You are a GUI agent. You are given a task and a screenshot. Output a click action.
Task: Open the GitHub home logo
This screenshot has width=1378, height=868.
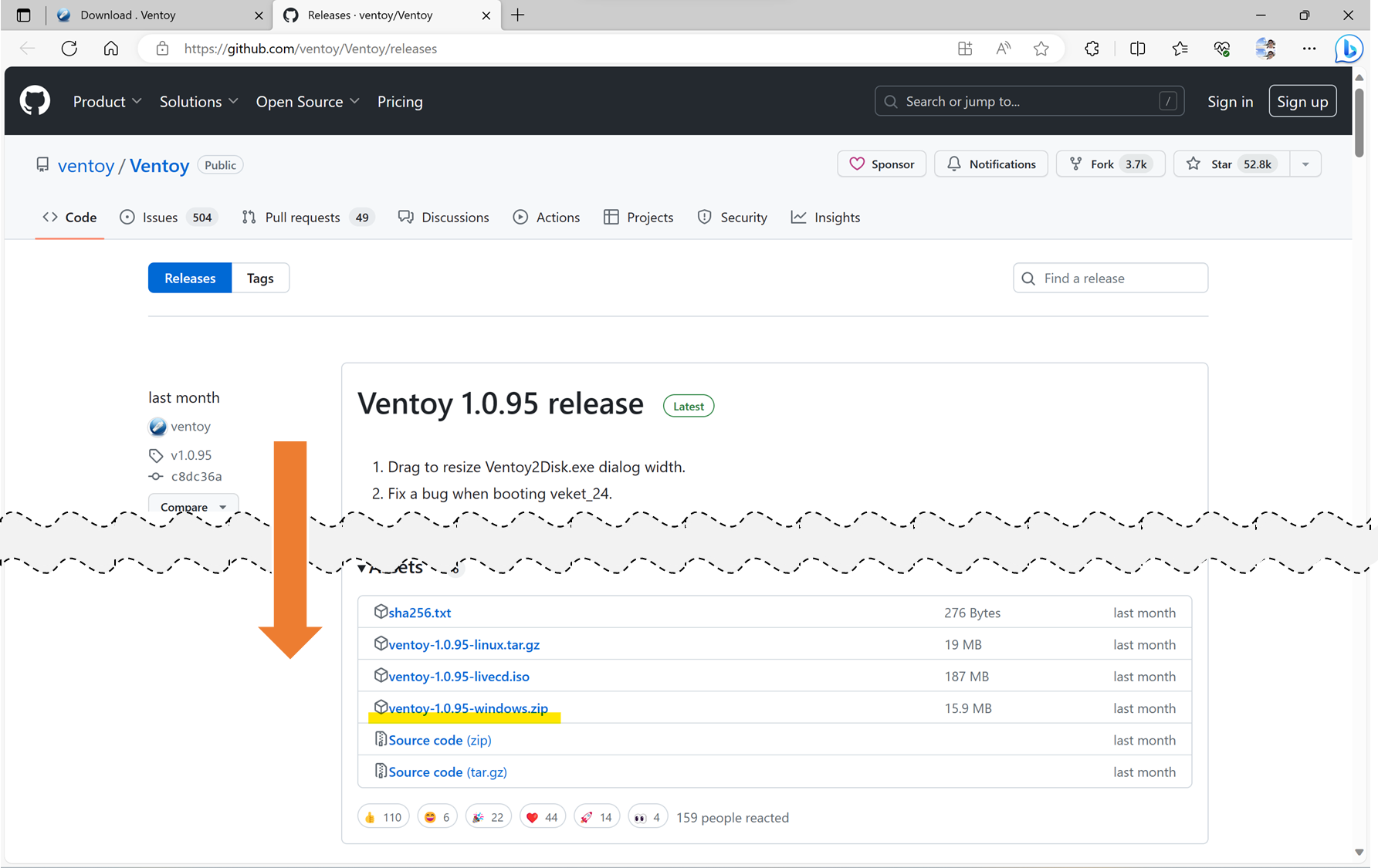tap(35, 101)
